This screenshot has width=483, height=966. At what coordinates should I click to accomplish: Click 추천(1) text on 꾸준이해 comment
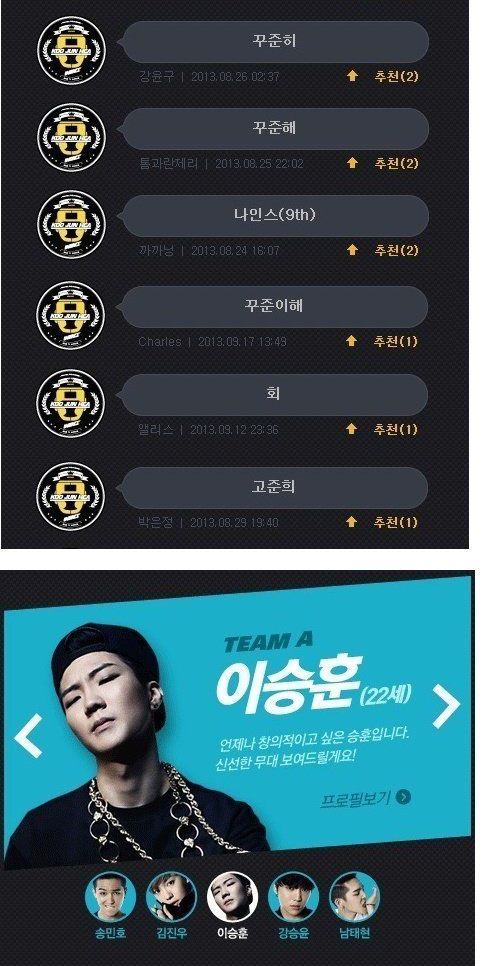[396, 341]
